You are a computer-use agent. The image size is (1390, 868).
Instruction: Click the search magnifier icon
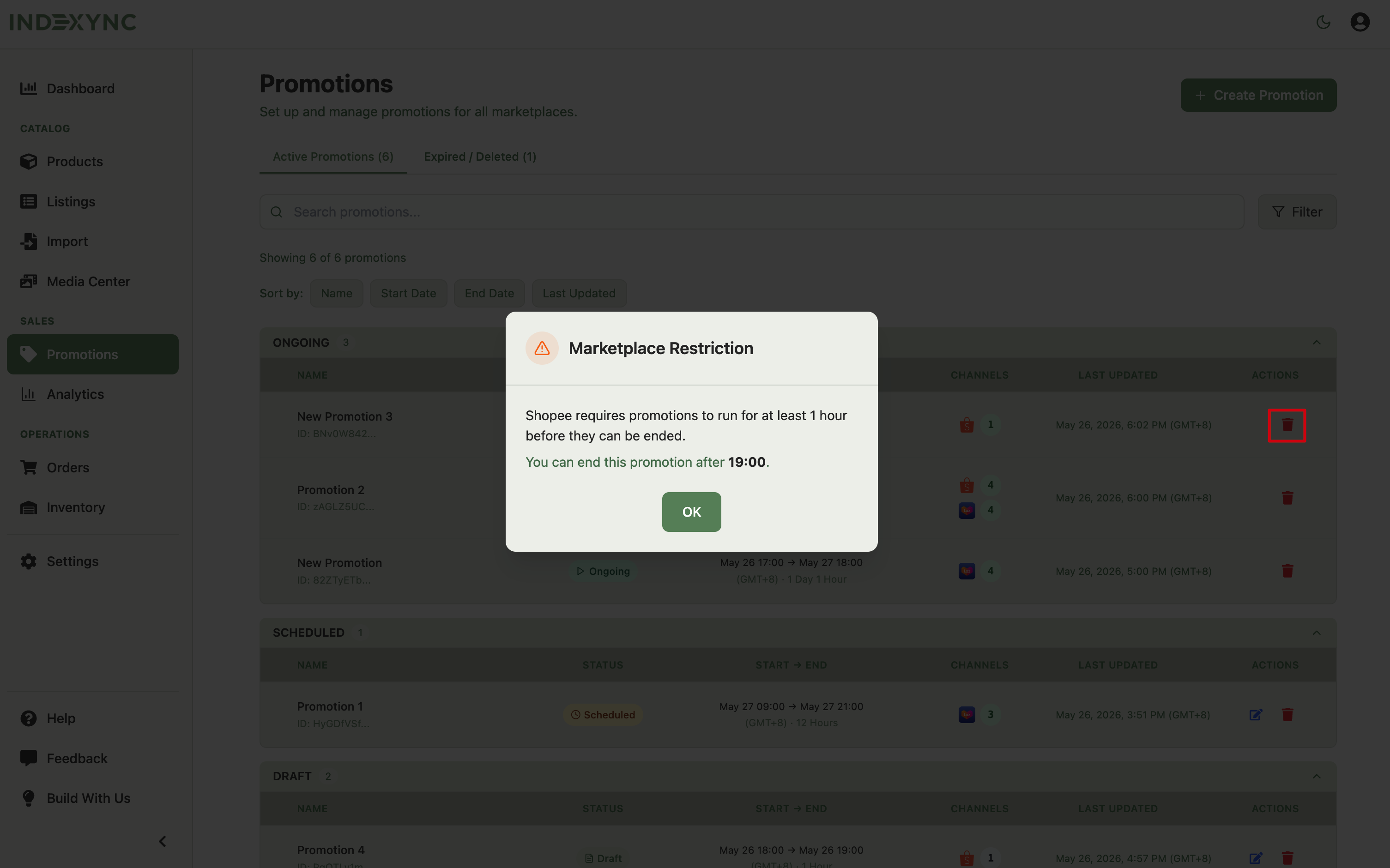click(276, 212)
